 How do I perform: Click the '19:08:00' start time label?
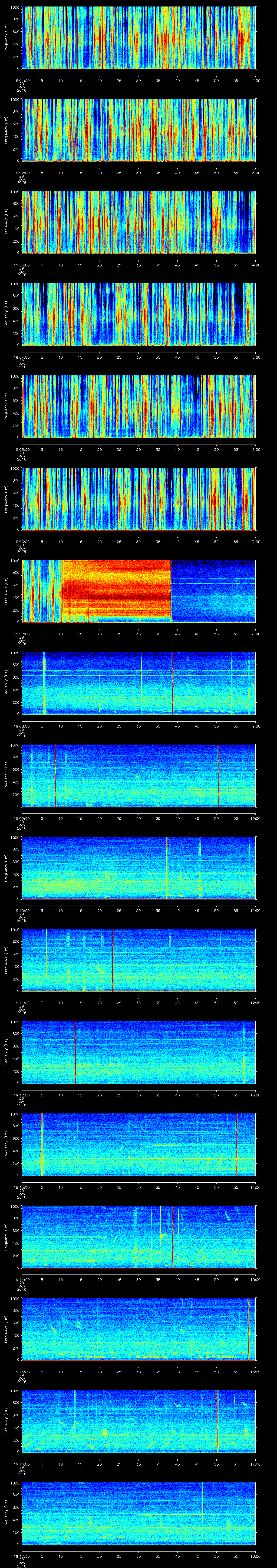21,726
